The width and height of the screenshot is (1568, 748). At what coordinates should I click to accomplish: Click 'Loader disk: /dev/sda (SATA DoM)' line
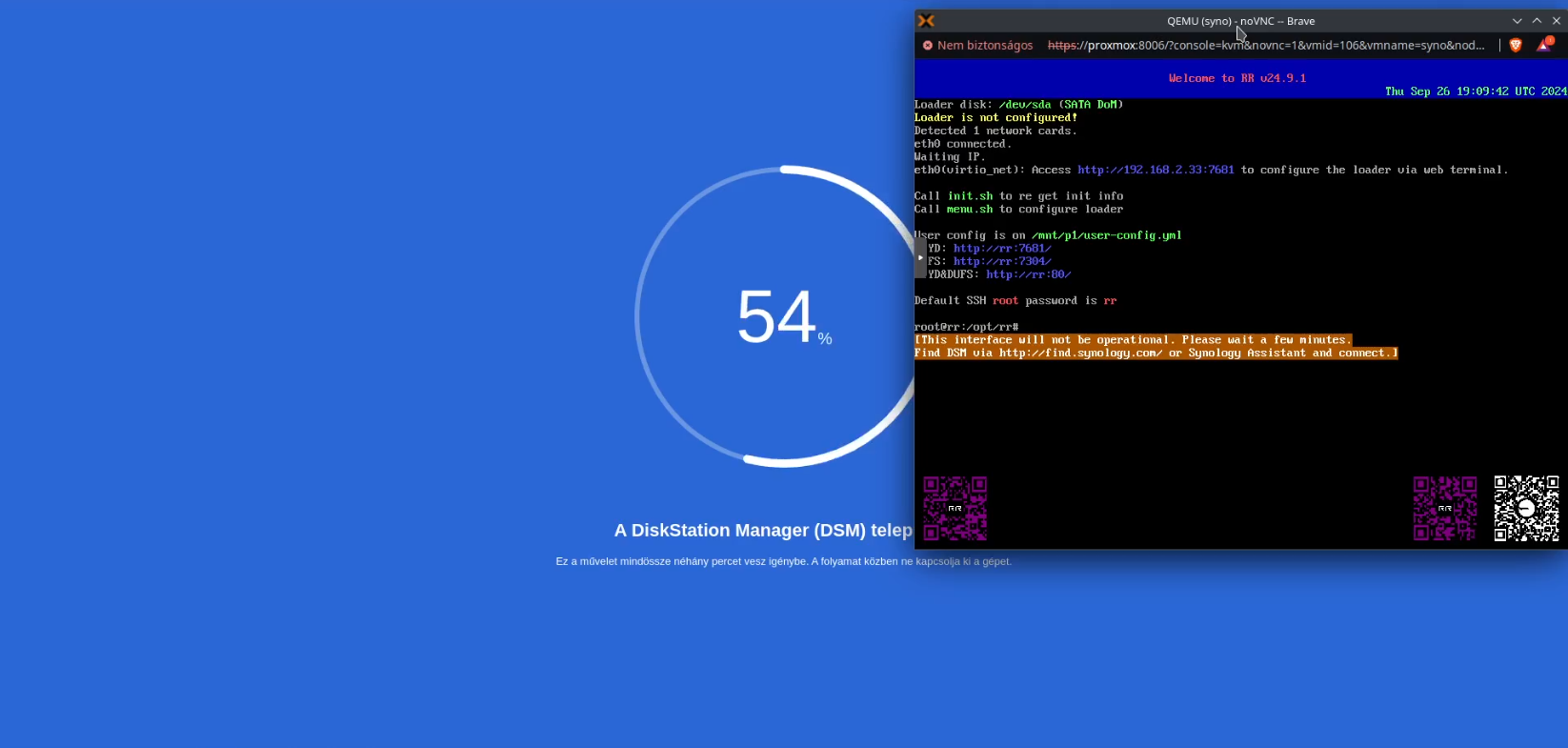tap(1018, 105)
